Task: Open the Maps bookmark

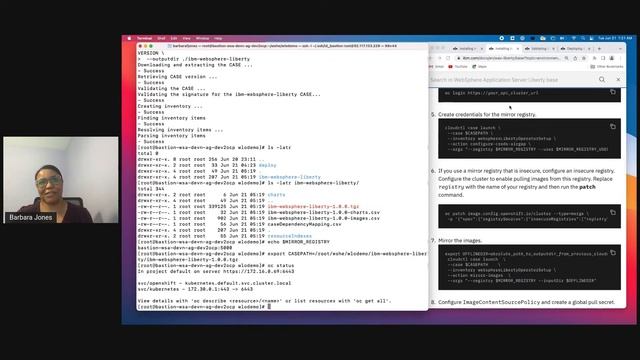Action: pyautogui.click(x=480, y=67)
